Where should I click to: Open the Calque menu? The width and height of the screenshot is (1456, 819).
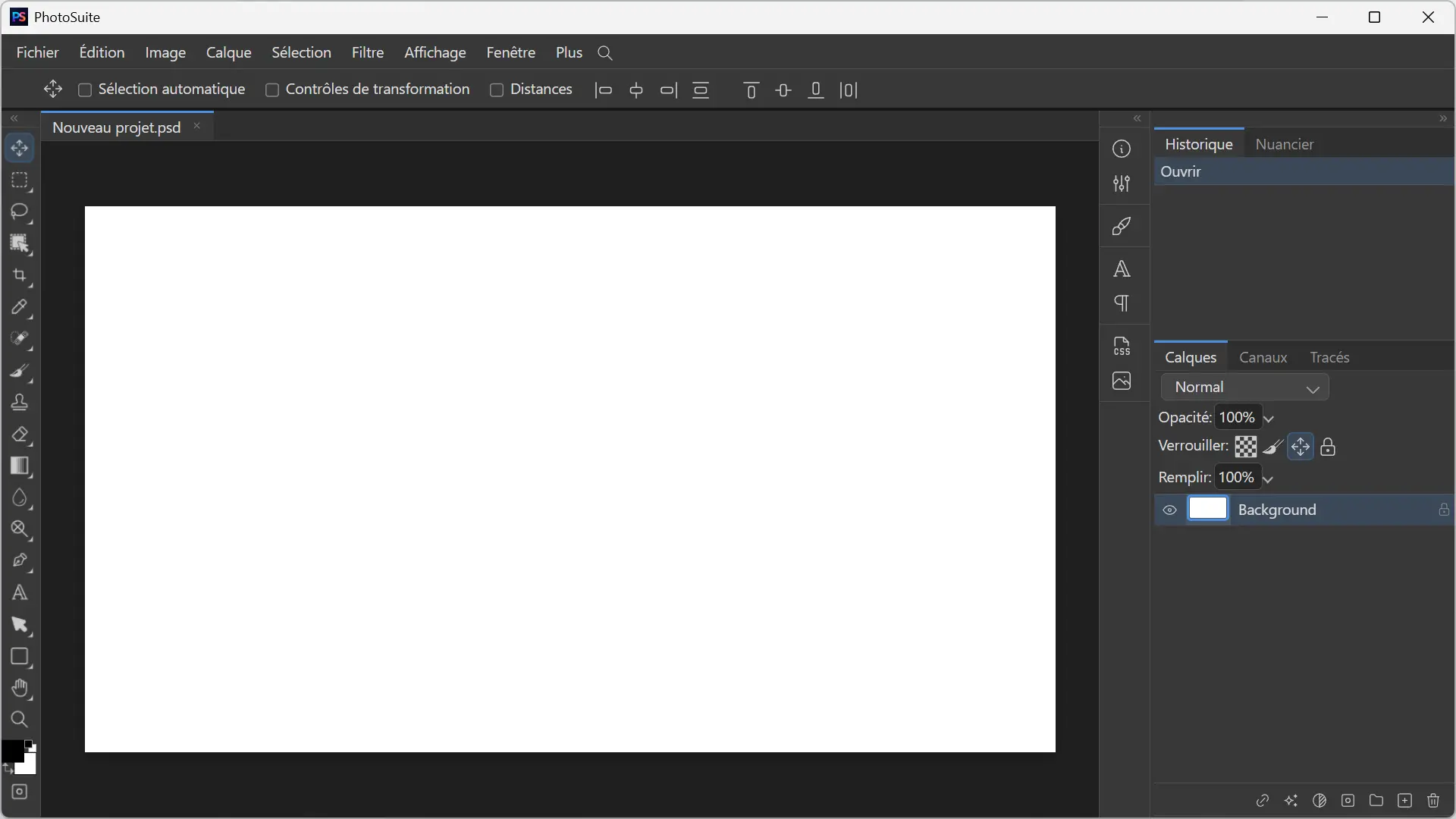[229, 52]
